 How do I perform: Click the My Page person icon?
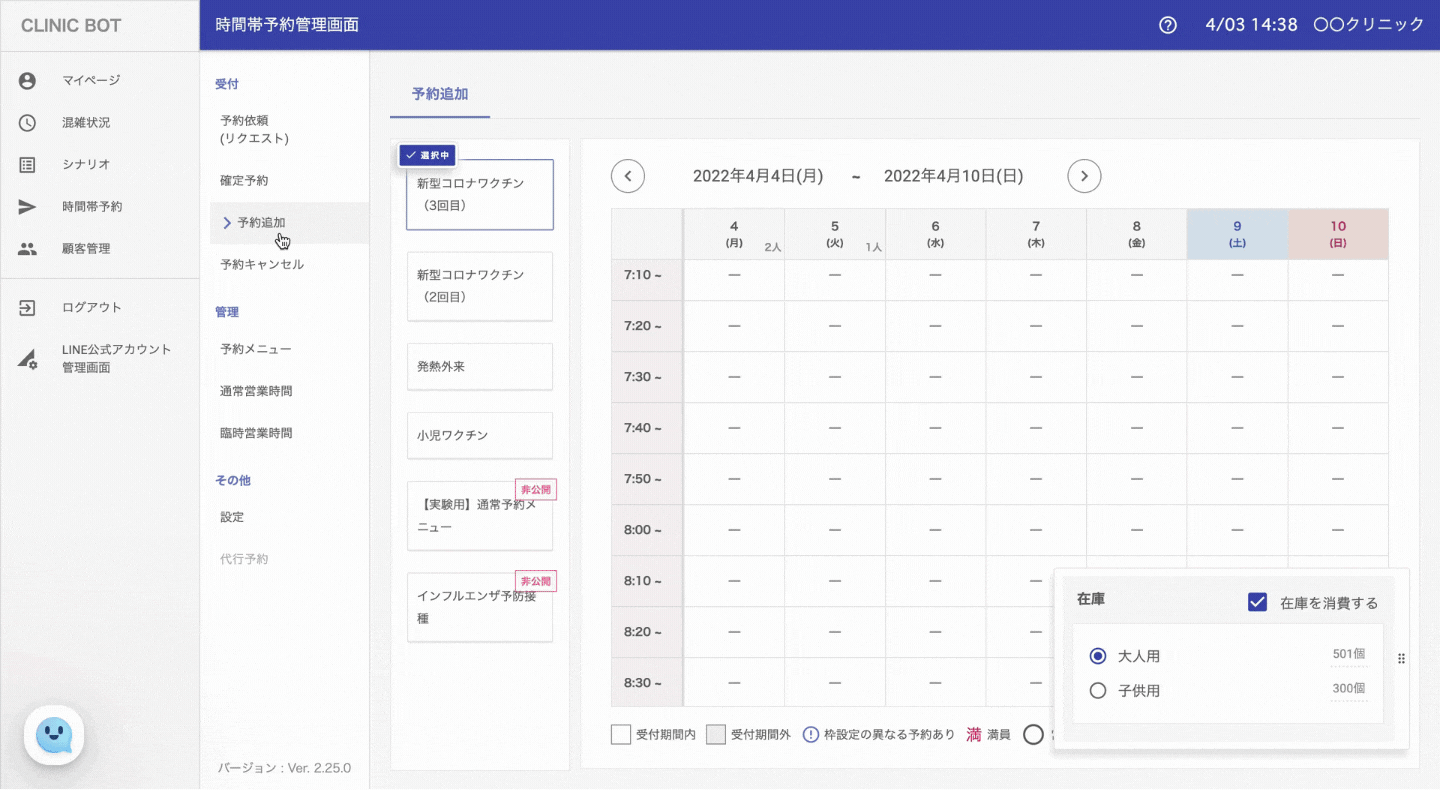(27, 81)
